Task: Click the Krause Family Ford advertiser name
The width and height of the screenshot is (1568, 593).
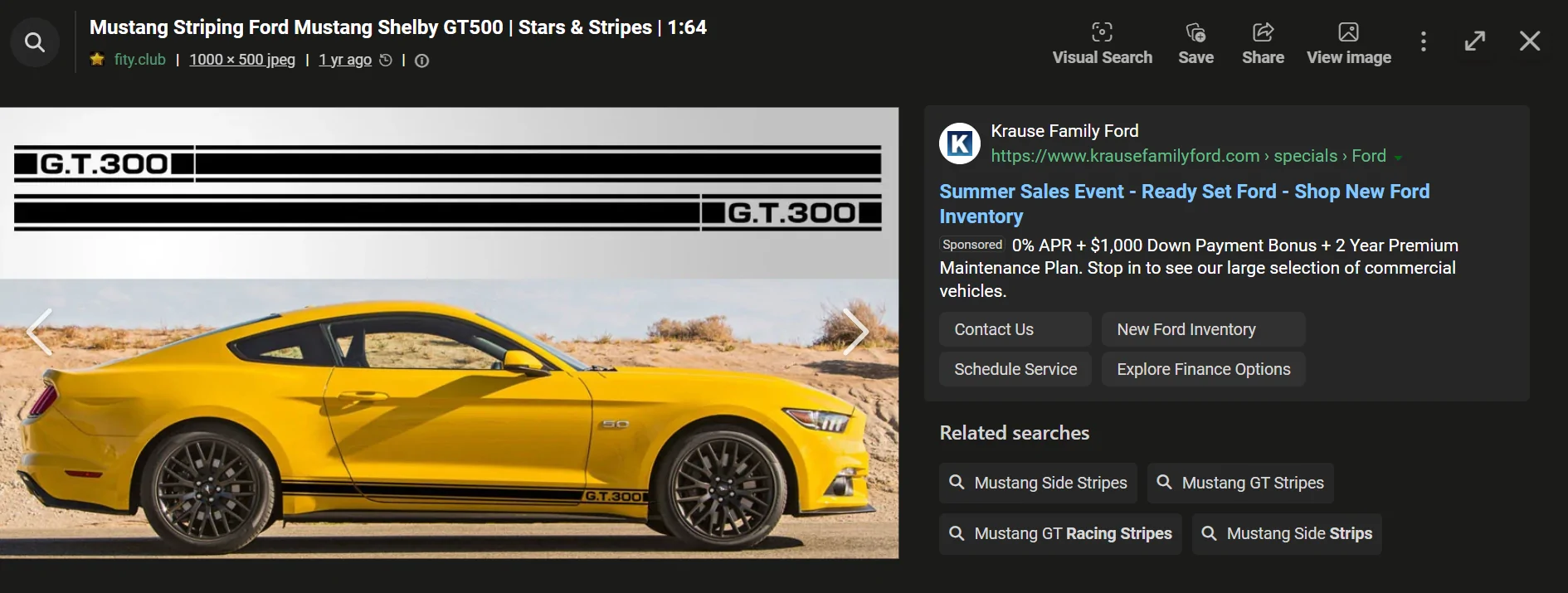Action: point(1064,131)
